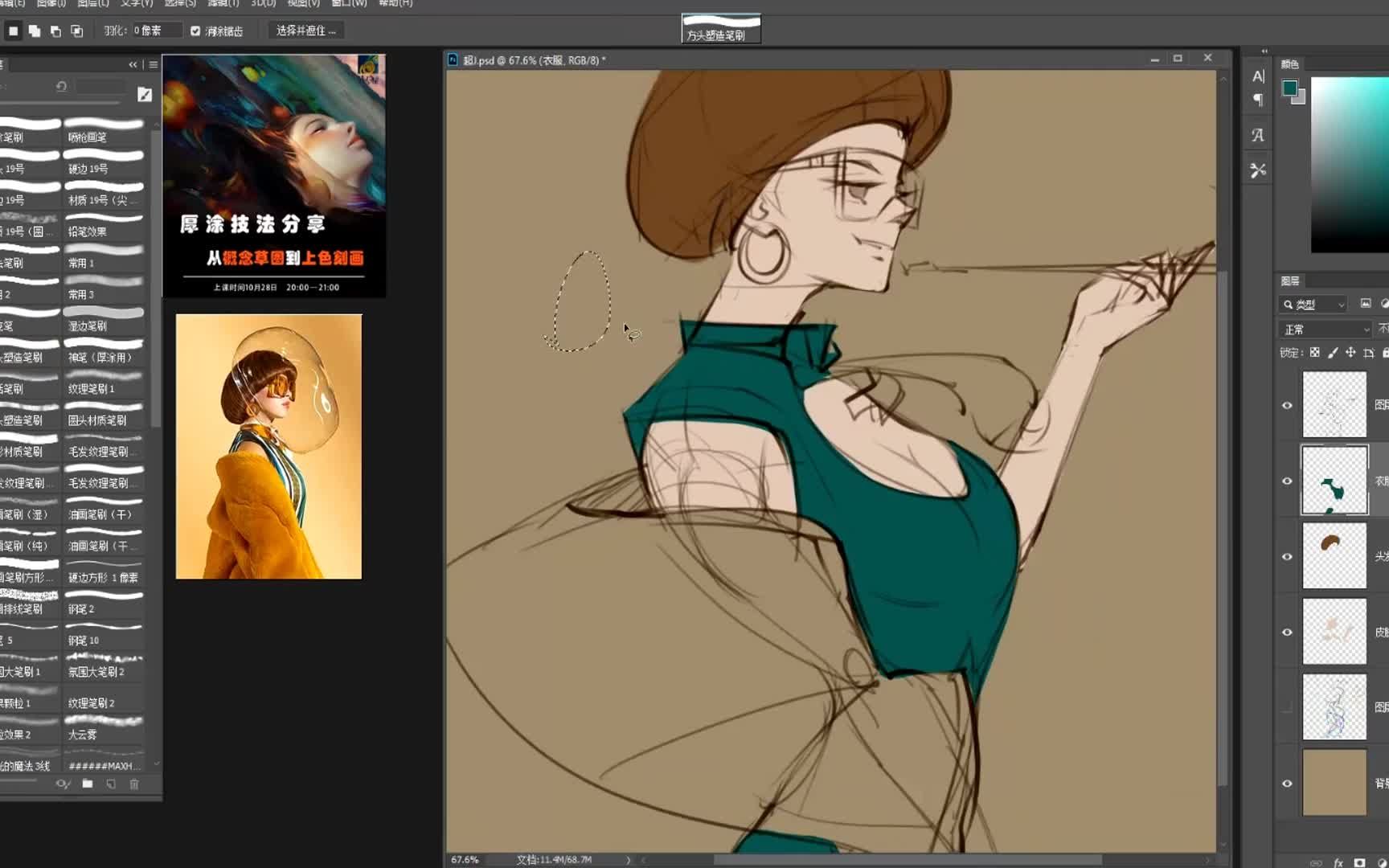Select the 湿边笔刷 brush preset

click(104, 318)
